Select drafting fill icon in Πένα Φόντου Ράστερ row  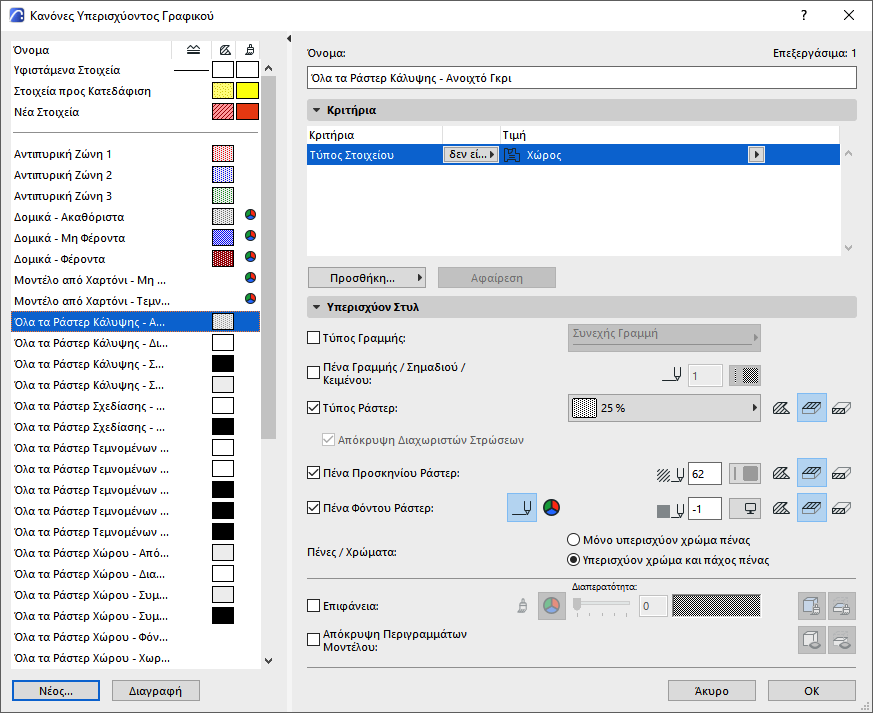[841, 508]
